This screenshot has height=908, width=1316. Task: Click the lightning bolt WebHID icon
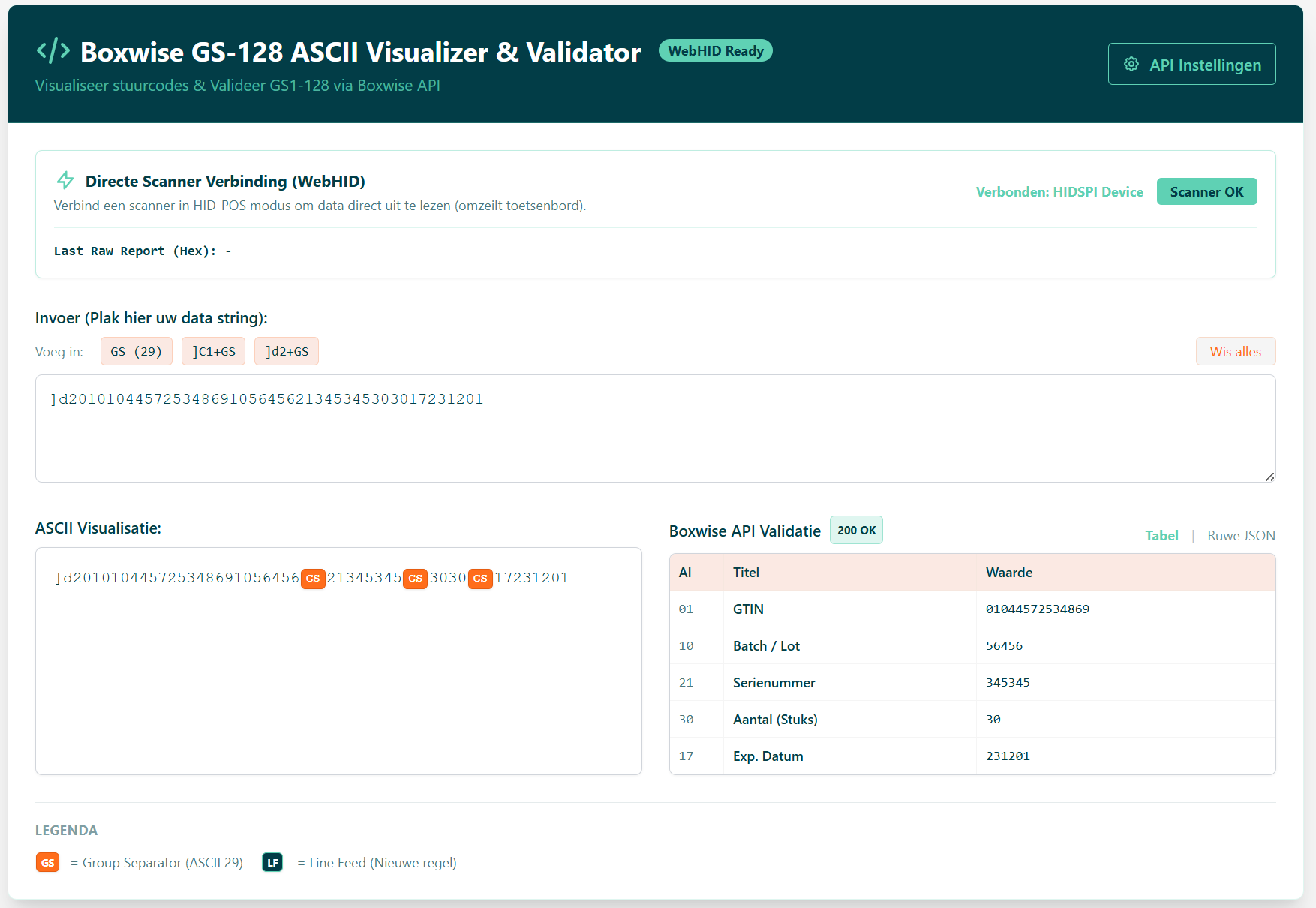pos(65,180)
